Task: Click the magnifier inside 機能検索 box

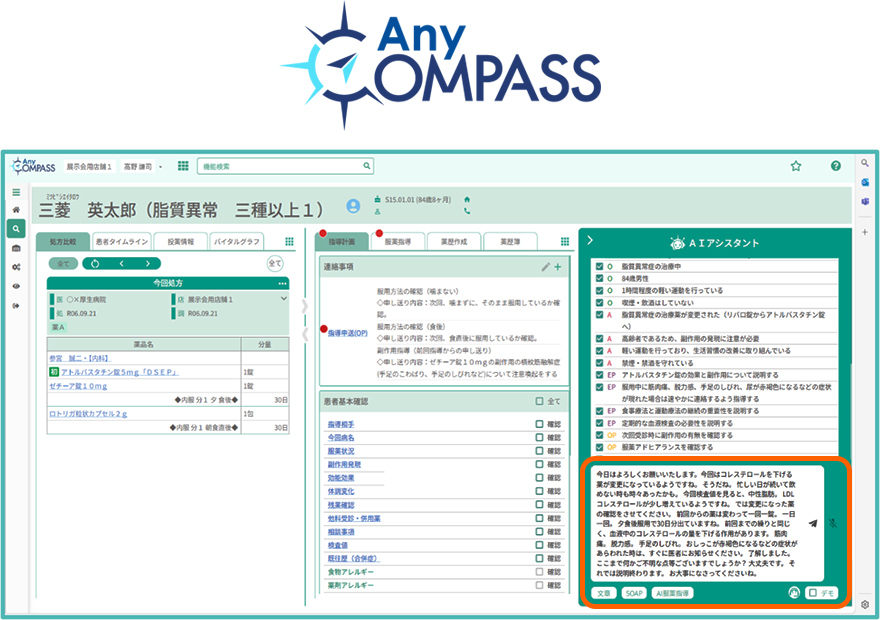Action: (x=366, y=166)
